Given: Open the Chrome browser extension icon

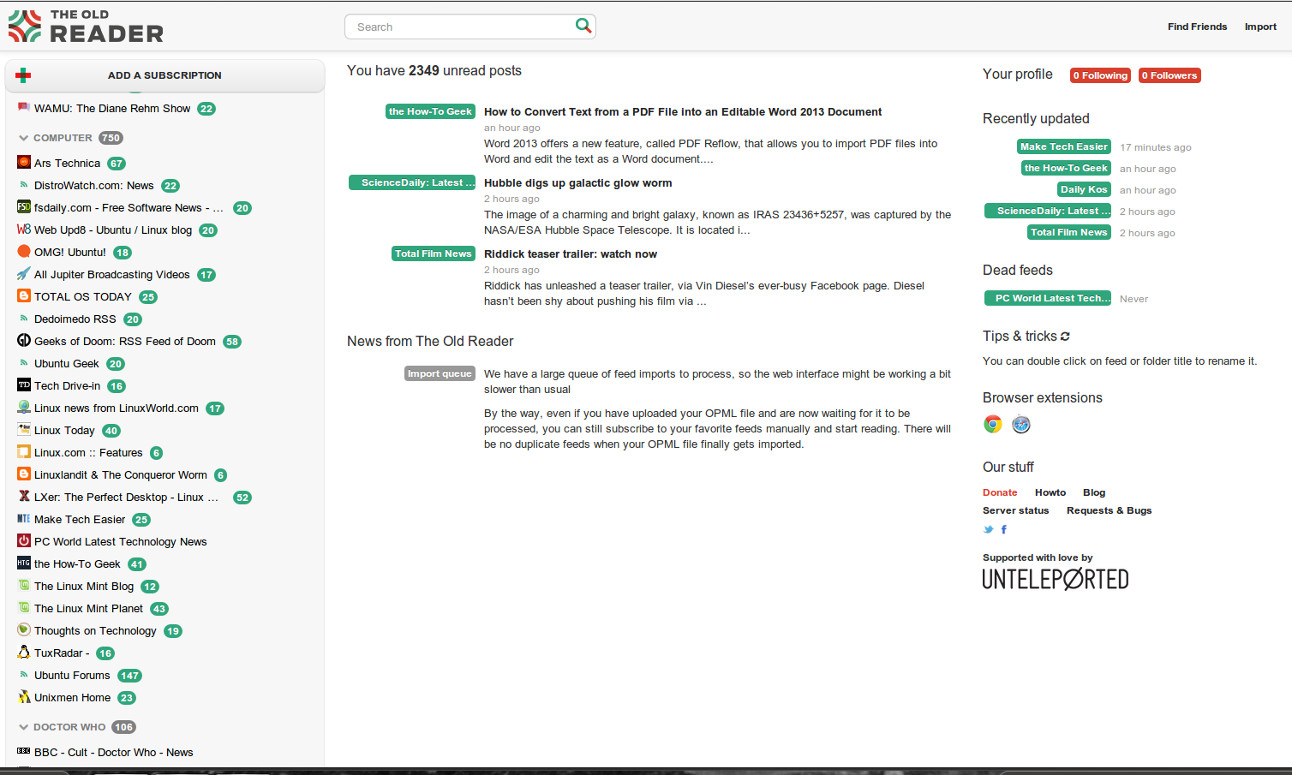Looking at the screenshot, I should pyautogui.click(x=992, y=424).
